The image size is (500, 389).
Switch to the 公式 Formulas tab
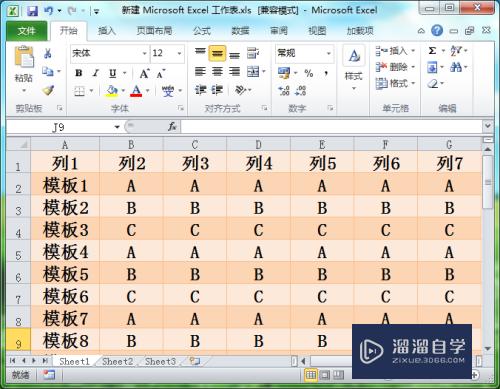tap(202, 31)
